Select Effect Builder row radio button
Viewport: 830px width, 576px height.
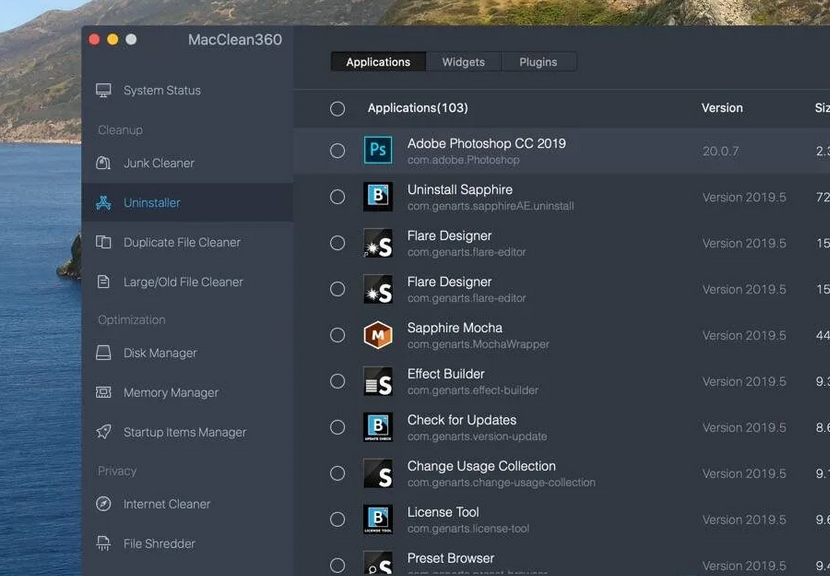337,381
